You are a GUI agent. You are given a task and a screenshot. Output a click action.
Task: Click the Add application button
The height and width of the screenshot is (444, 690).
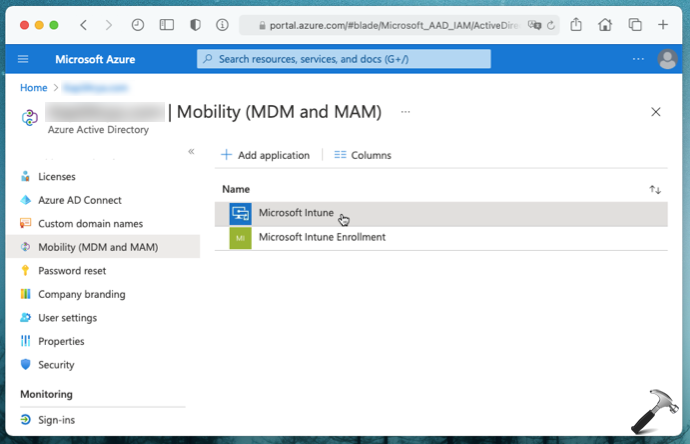coord(265,155)
